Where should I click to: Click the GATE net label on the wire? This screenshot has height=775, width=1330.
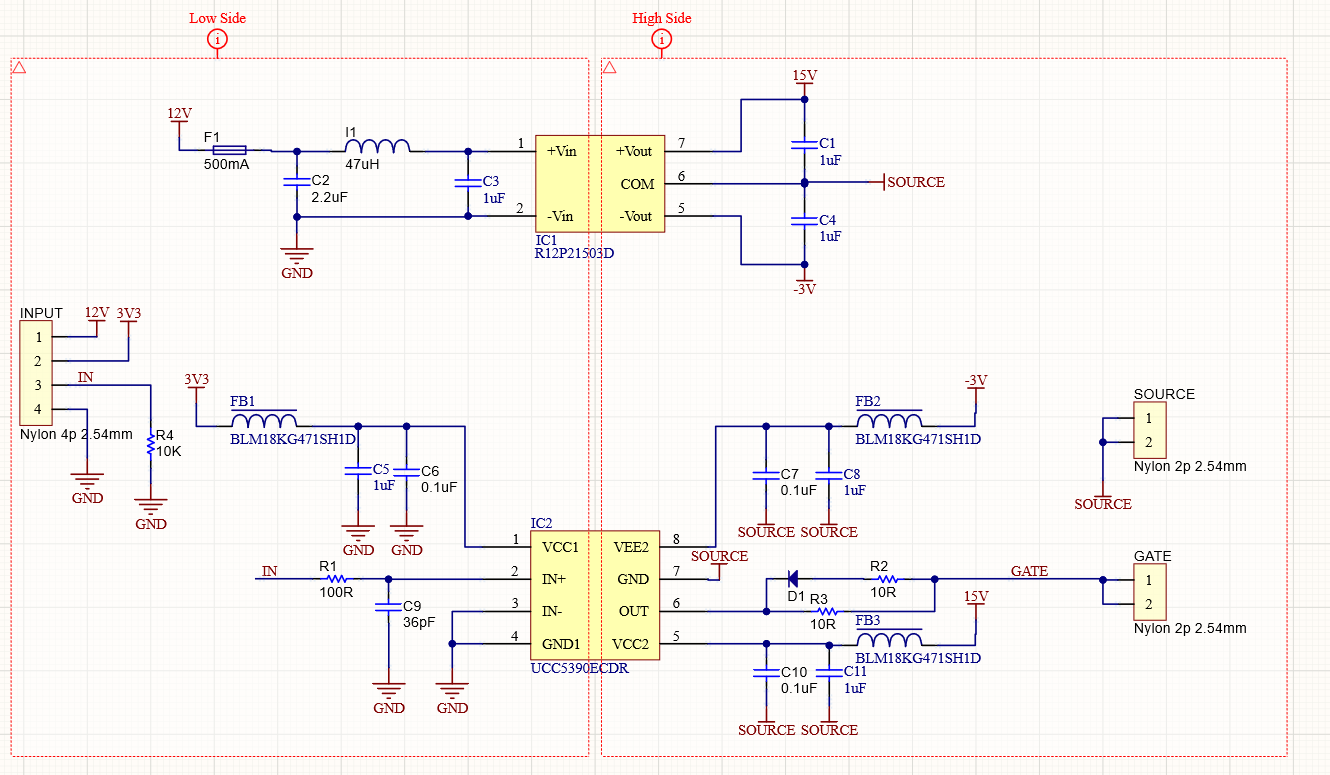pyautogui.click(x=1029, y=571)
